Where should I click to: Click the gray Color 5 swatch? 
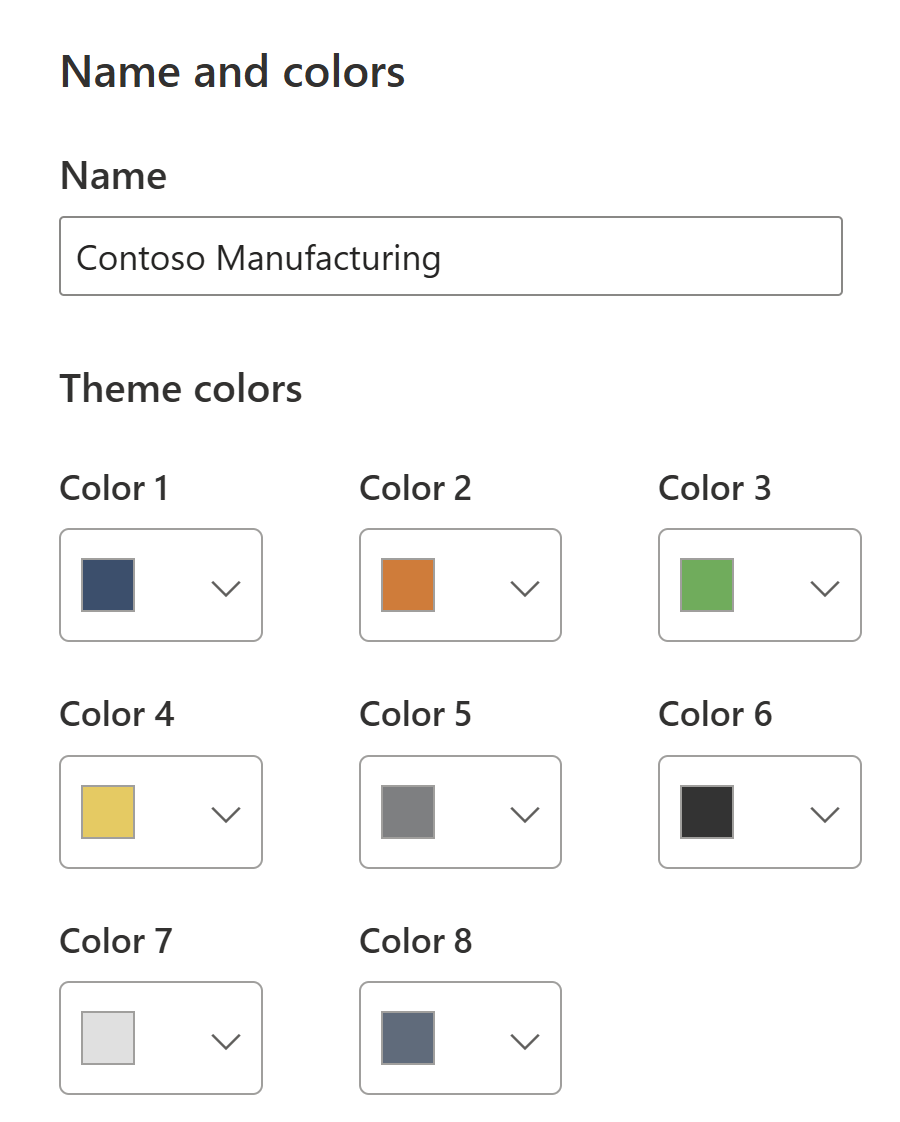coord(408,812)
